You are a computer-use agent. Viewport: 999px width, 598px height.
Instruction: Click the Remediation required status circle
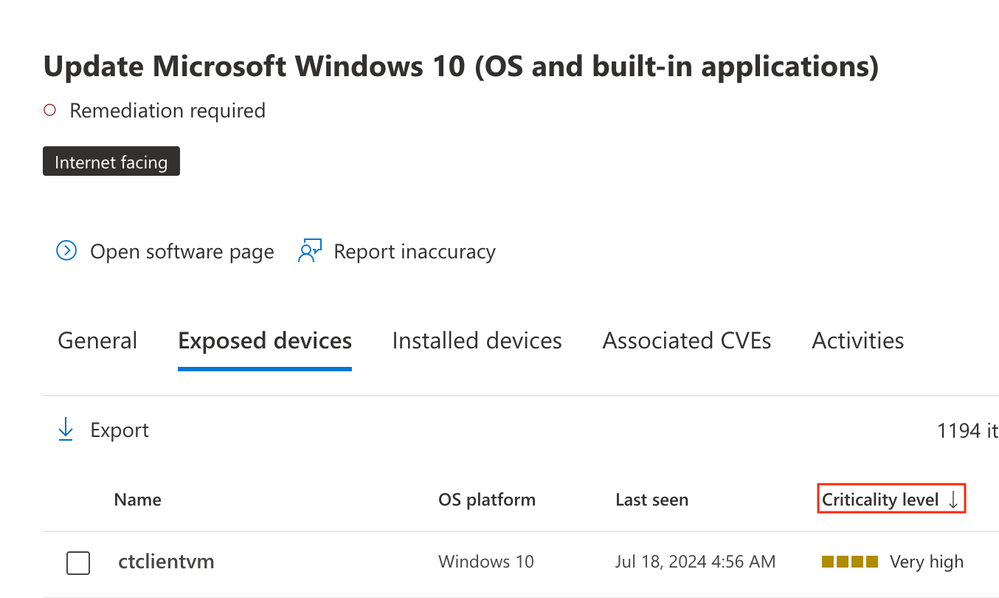(50, 110)
